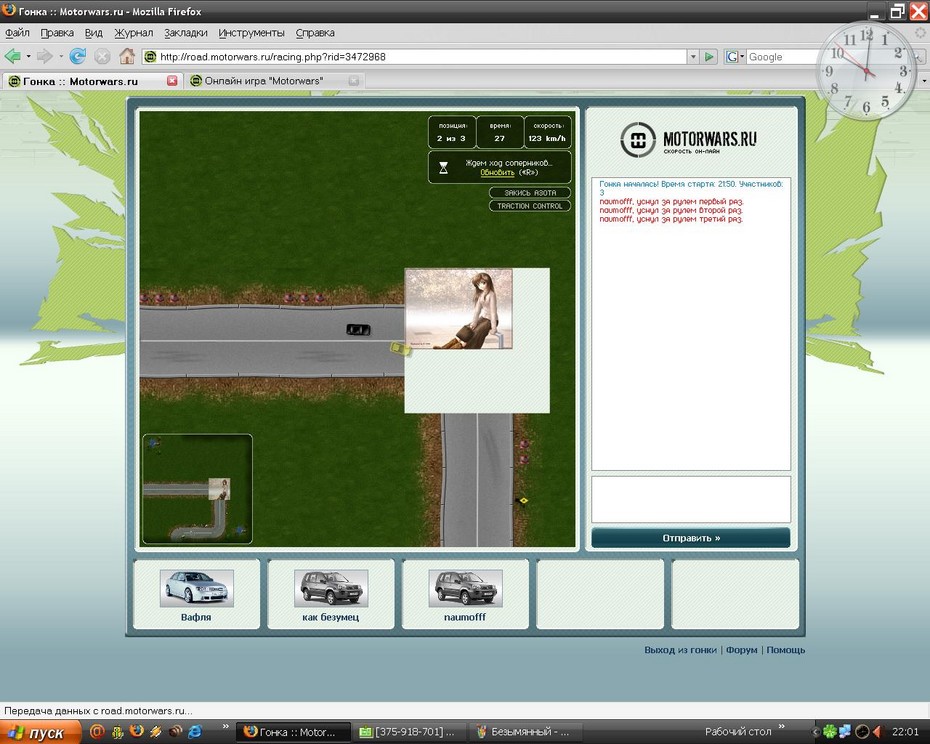930x744 pixels.
Task: Click the время 27 indicator
Action: tap(500, 132)
